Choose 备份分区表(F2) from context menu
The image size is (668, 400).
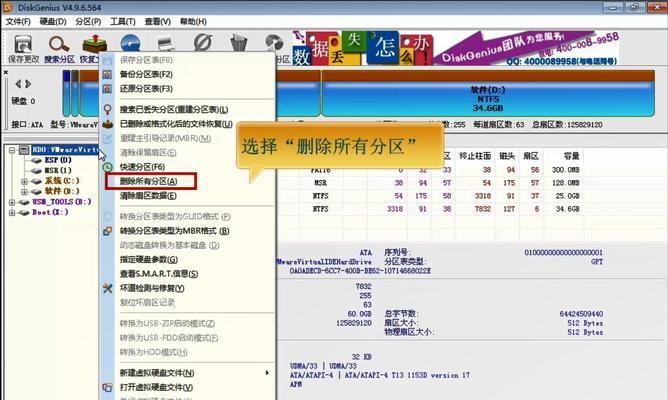point(146,75)
